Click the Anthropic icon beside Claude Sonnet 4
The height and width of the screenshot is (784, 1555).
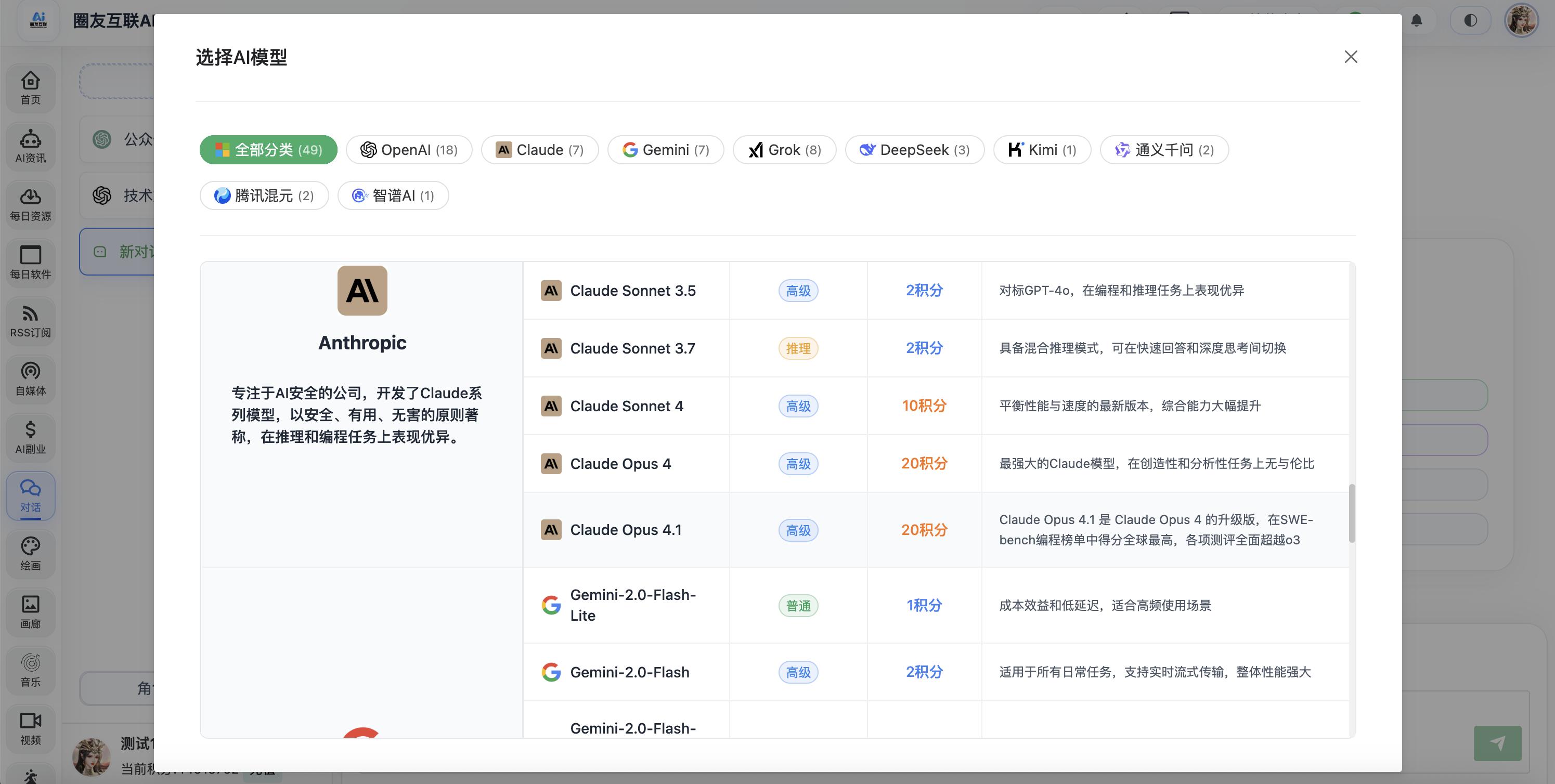(551, 406)
